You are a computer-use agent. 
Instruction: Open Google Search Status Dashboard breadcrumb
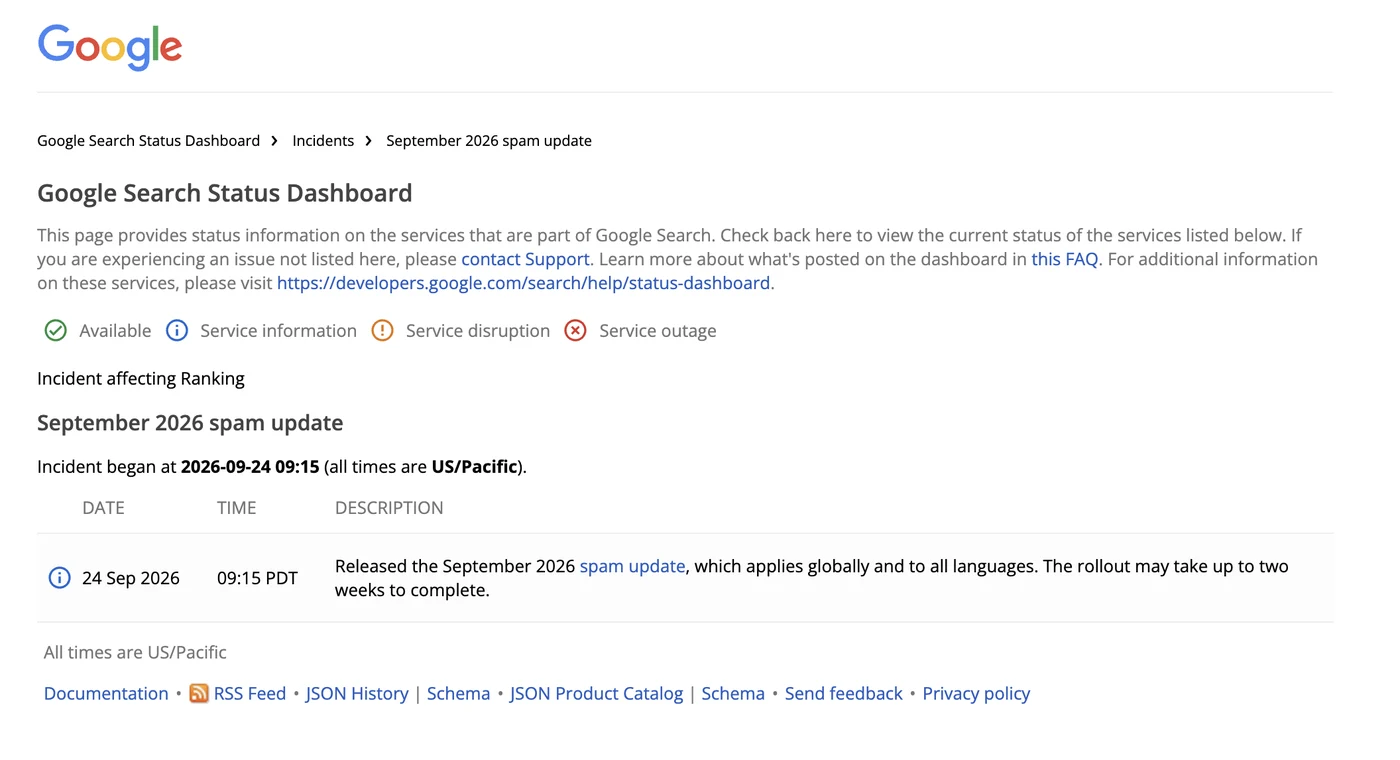[148, 141]
